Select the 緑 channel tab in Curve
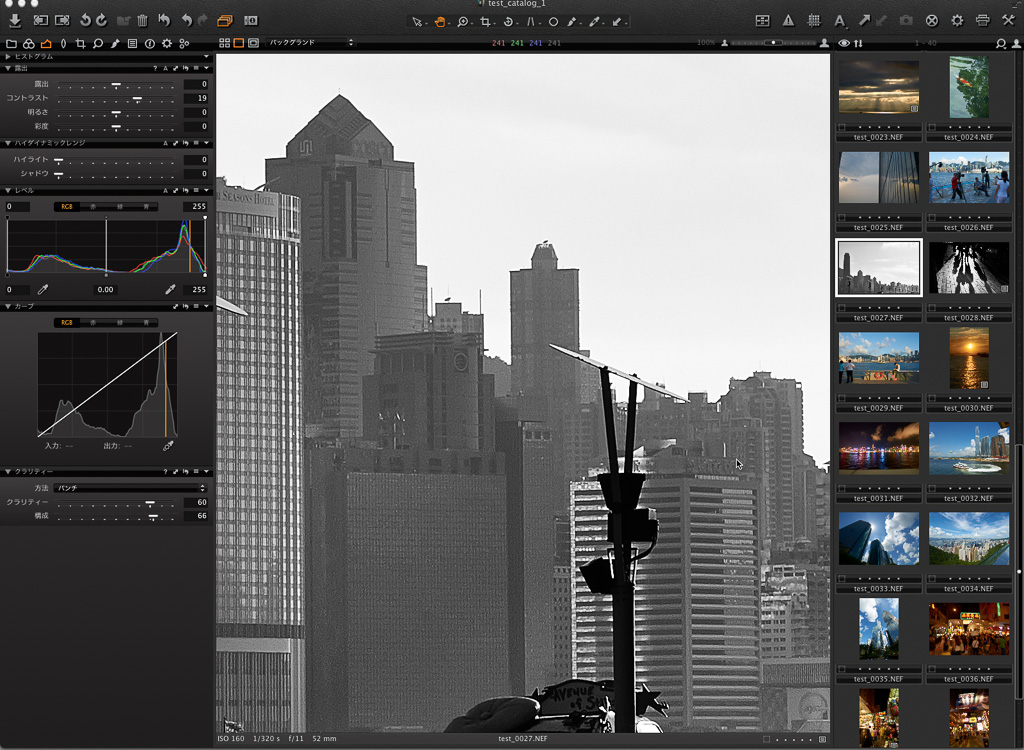The width and height of the screenshot is (1024, 750). point(120,323)
